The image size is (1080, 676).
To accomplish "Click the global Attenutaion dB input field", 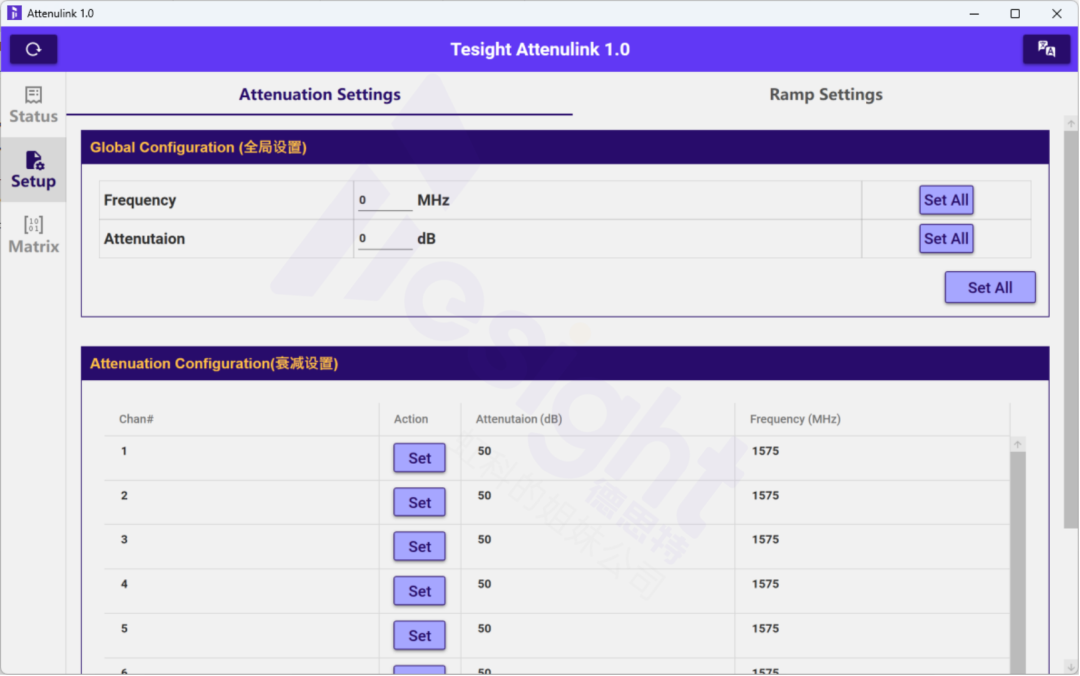I will pos(384,239).
